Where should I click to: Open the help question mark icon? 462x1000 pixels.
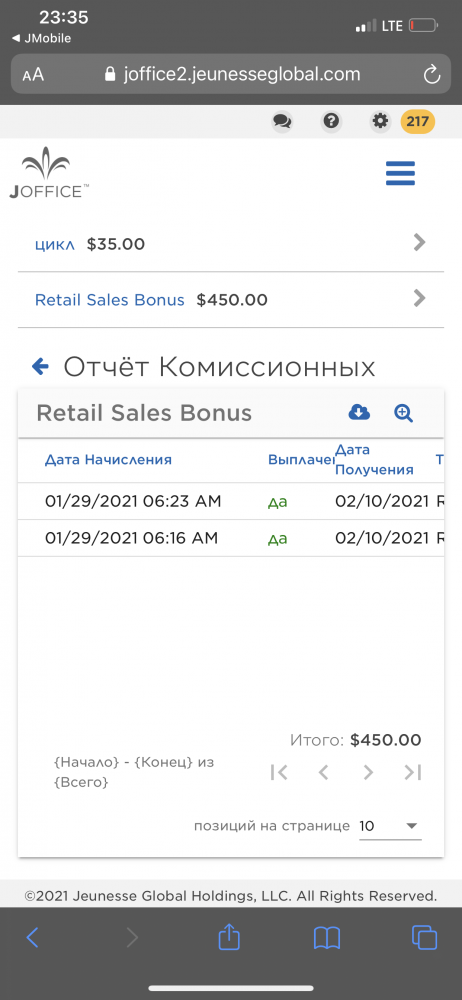(x=331, y=121)
